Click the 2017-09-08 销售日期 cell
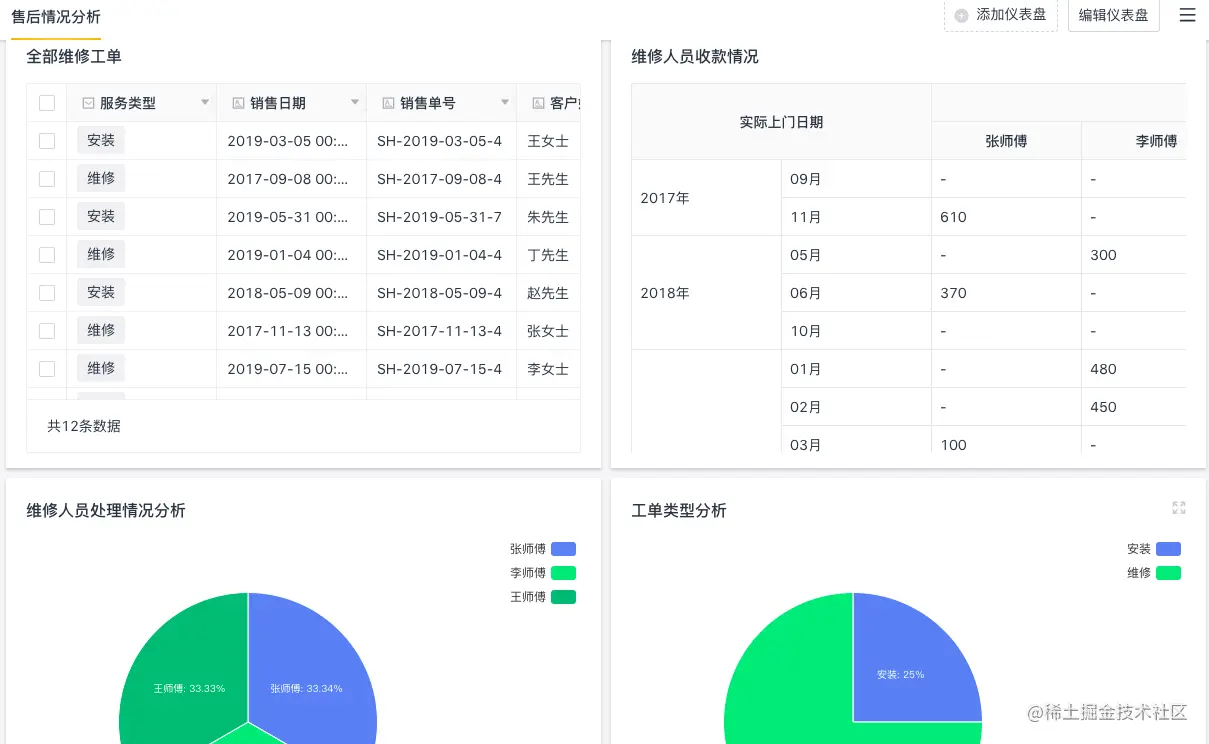 pos(291,179)
